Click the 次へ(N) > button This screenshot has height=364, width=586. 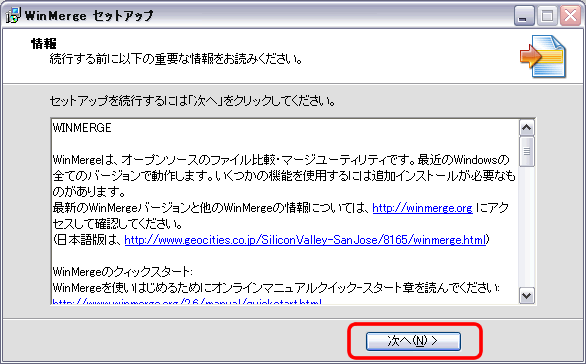413,341
